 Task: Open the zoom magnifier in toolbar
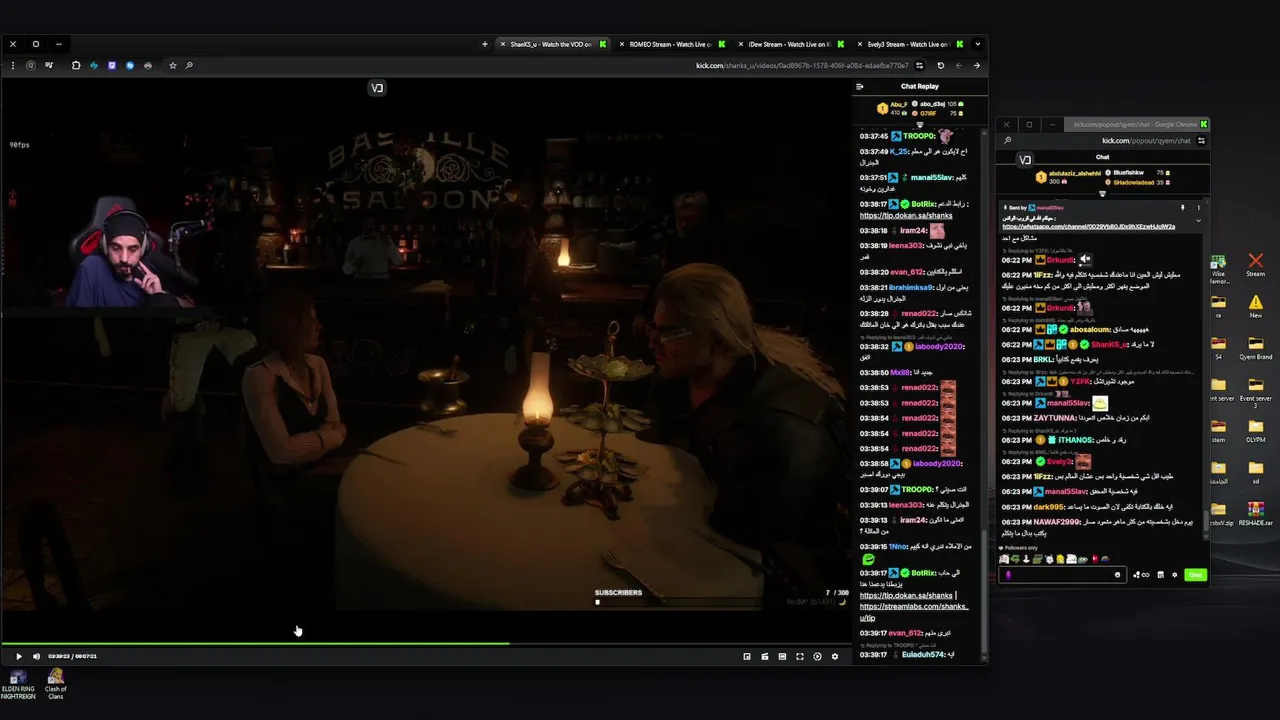click(x=189, y=66)
